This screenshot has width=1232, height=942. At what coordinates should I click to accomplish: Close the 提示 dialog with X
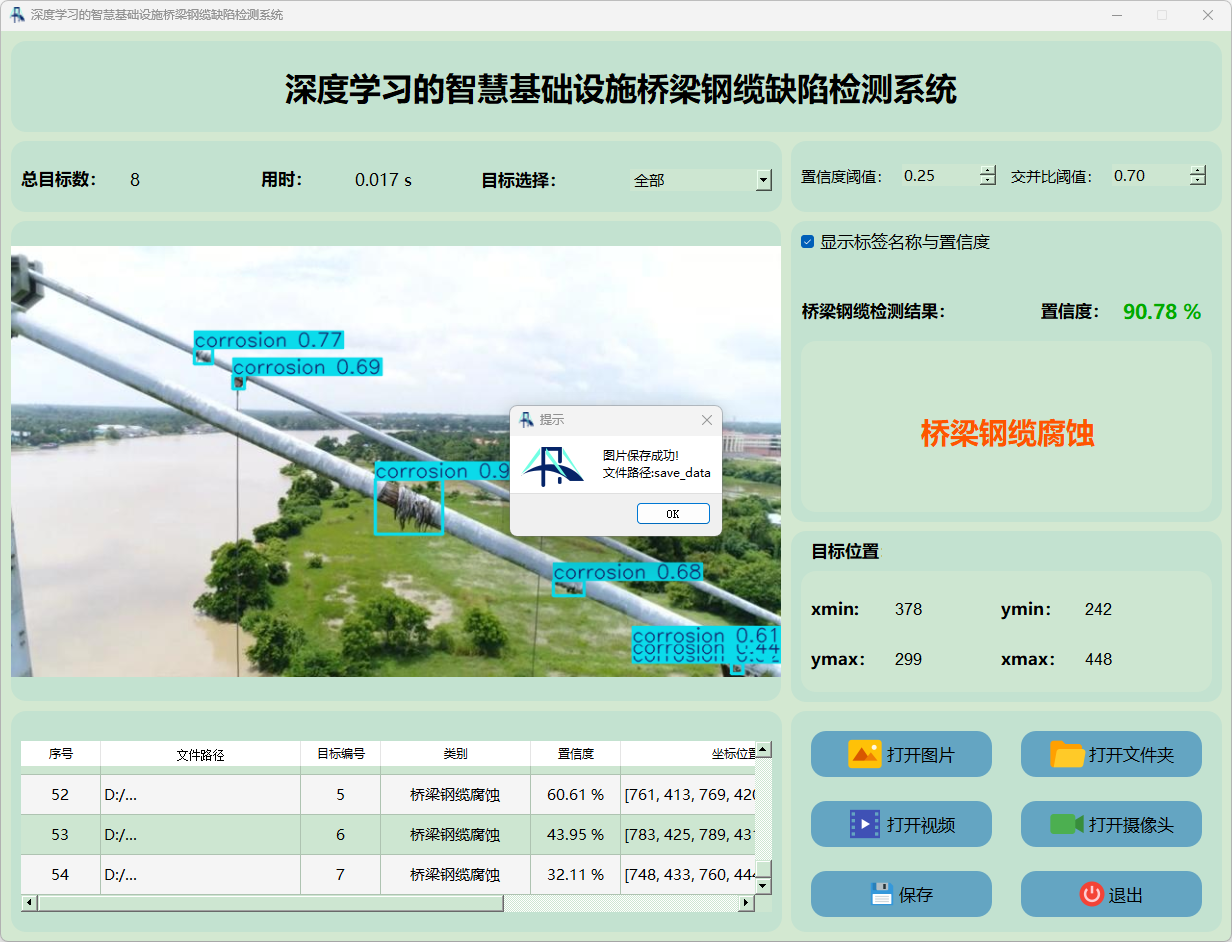(707, 420)
